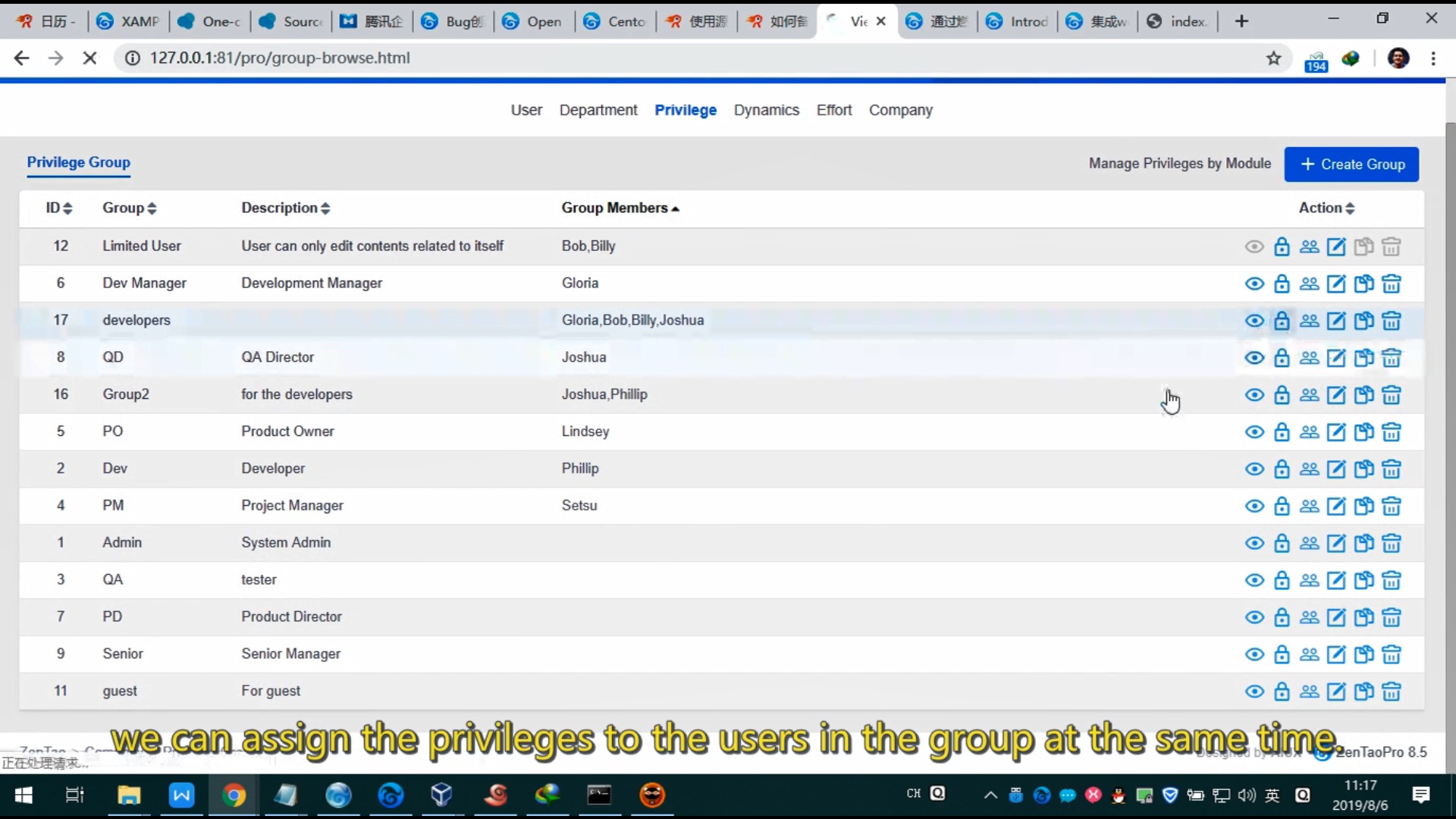1456x819 pixels.
Task: Select the Privilege tab
Action: coord(685,110)
